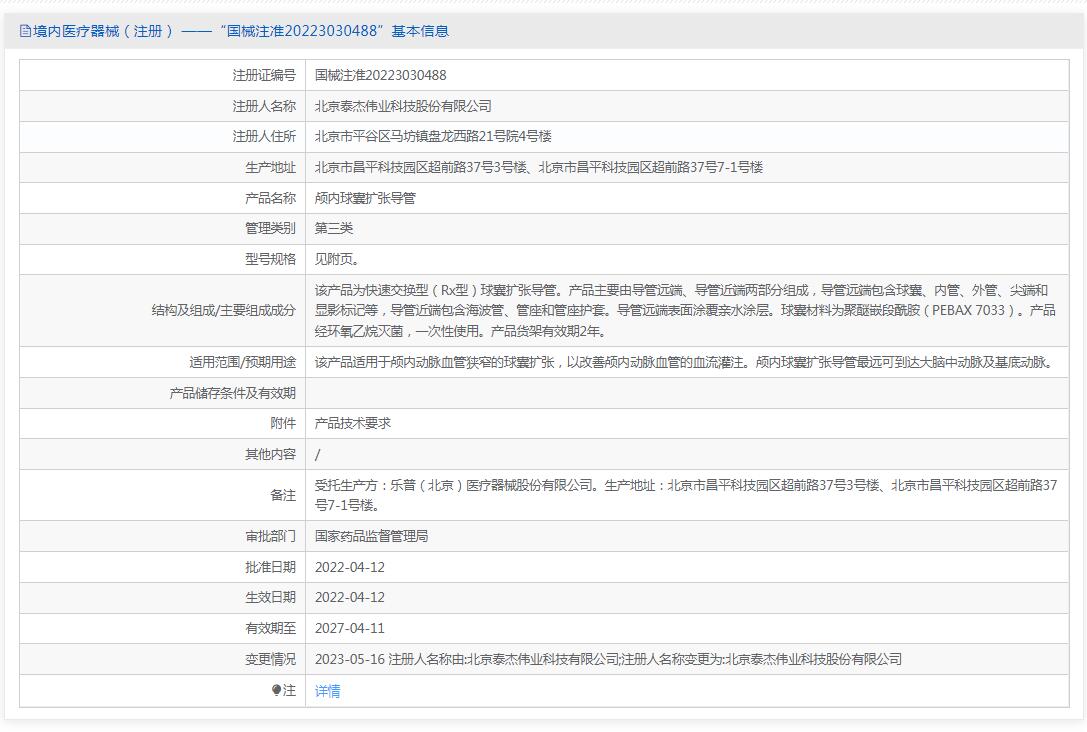Click the bulb icon beside 注 label
This screenshot has height=732, width=1087.
(277, 691)
